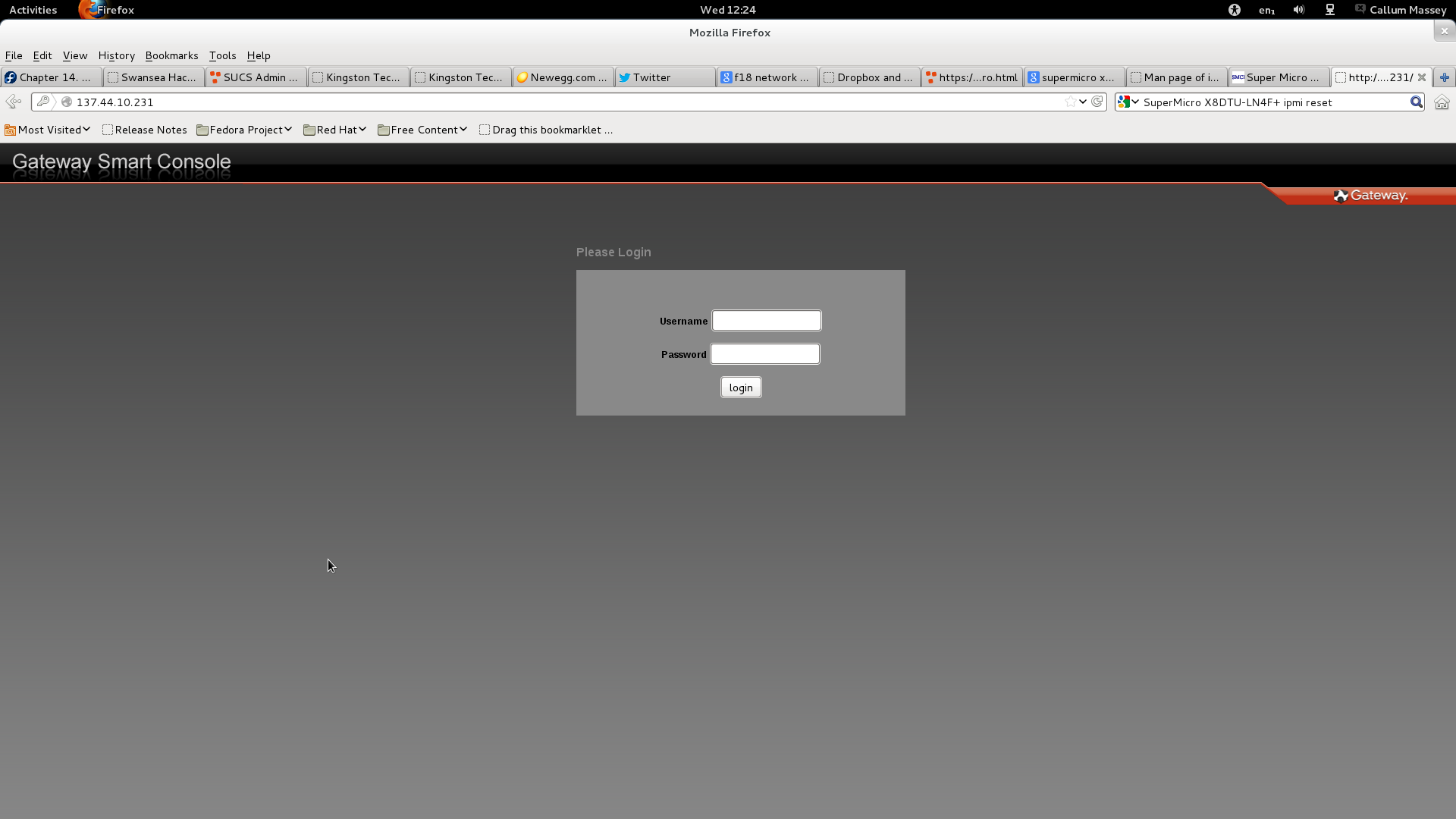Click the Newegg favicon on tab
Image resolution: width=1456 pixels, height=819 pixels.
pyautogui.click(x=522, y=77)
